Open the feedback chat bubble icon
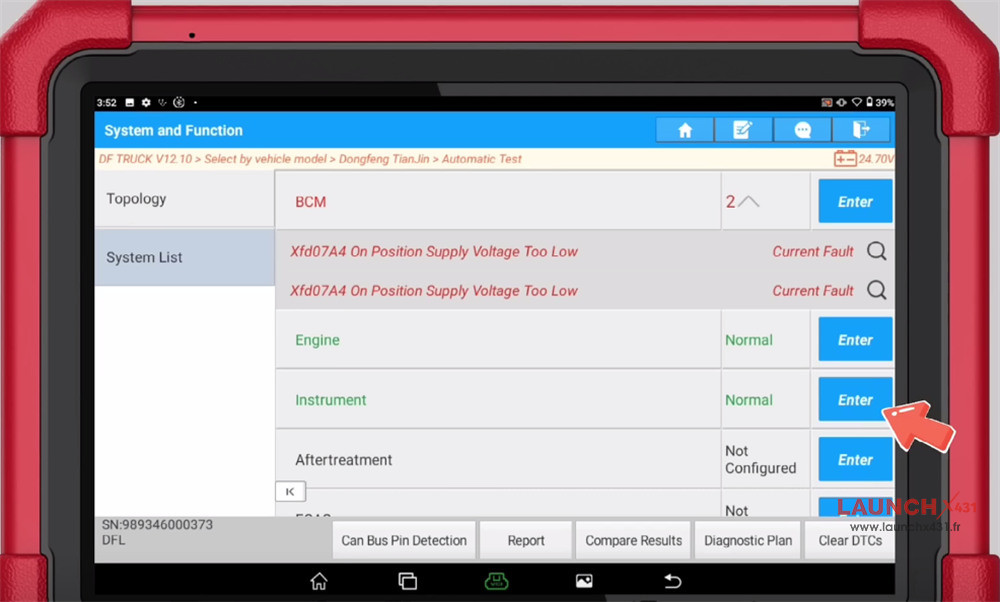1000x602 pixels. 802,130
